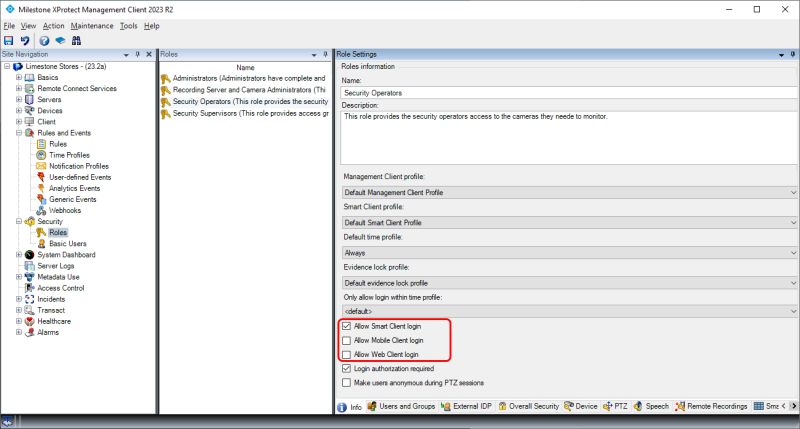Click the Metadata Use icon
The height and width of the screenshot is (429, 800).
30,277
